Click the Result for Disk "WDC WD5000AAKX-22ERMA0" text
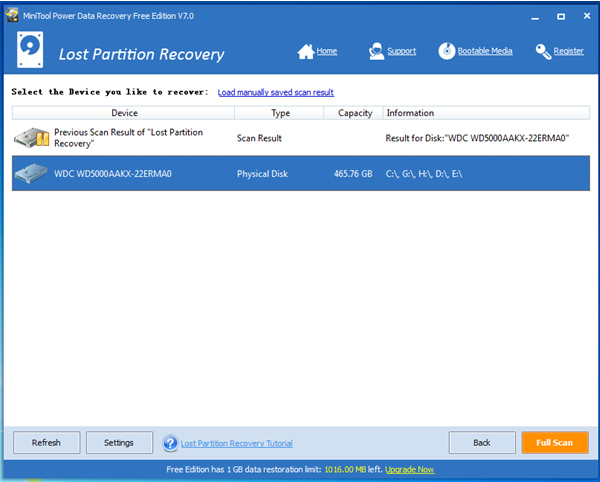Screen dimensions: 600x482 tap(477, 138)
